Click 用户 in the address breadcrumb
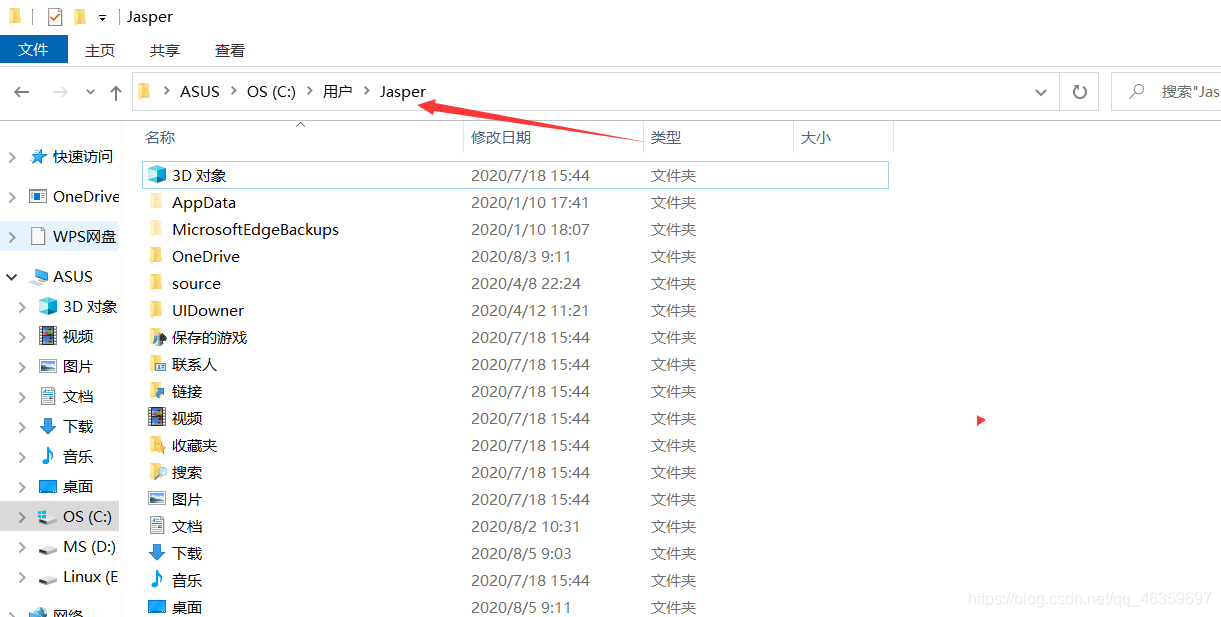 point(337,92)
